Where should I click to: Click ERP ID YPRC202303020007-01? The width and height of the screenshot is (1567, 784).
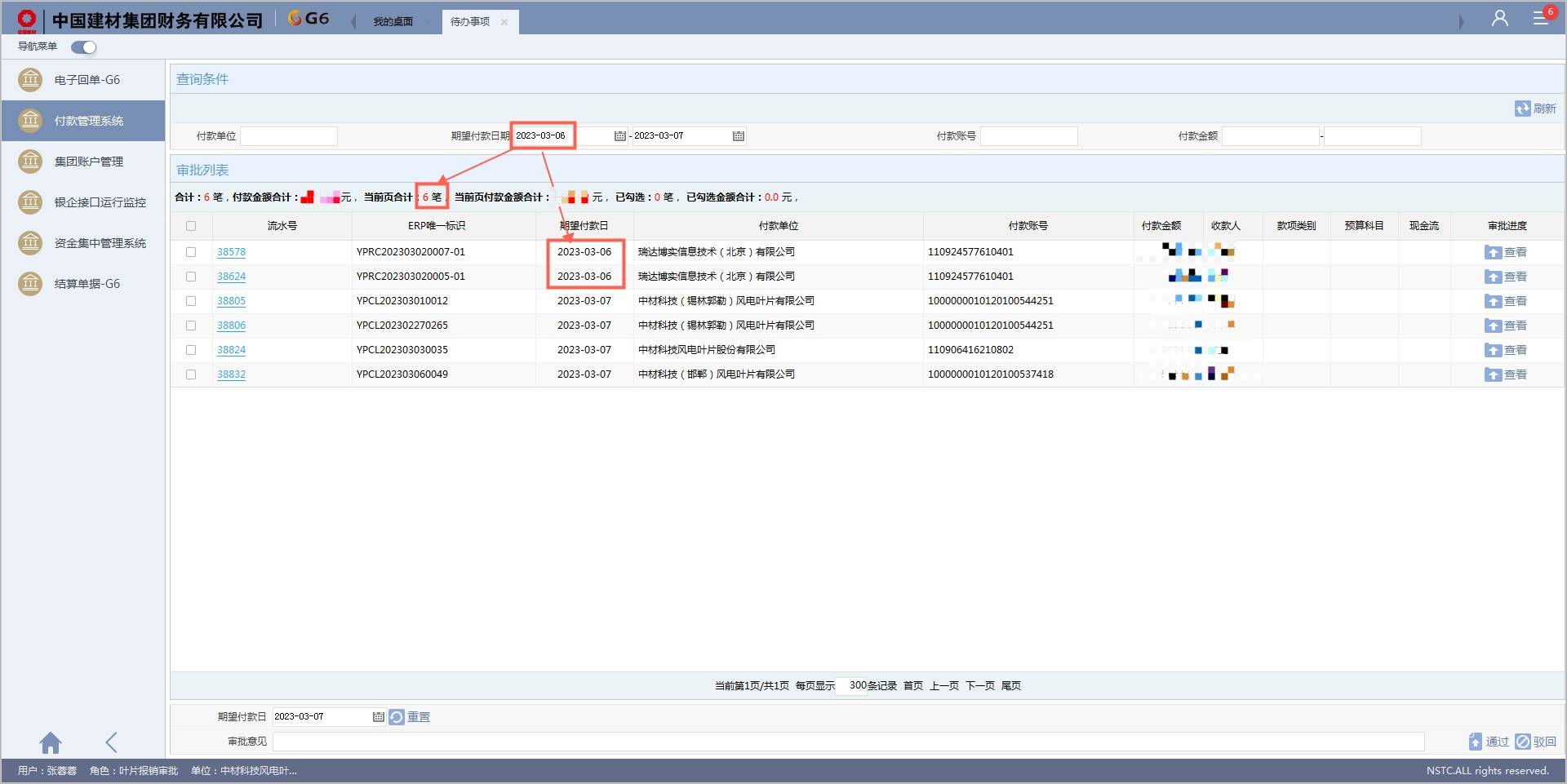(411, 252)
